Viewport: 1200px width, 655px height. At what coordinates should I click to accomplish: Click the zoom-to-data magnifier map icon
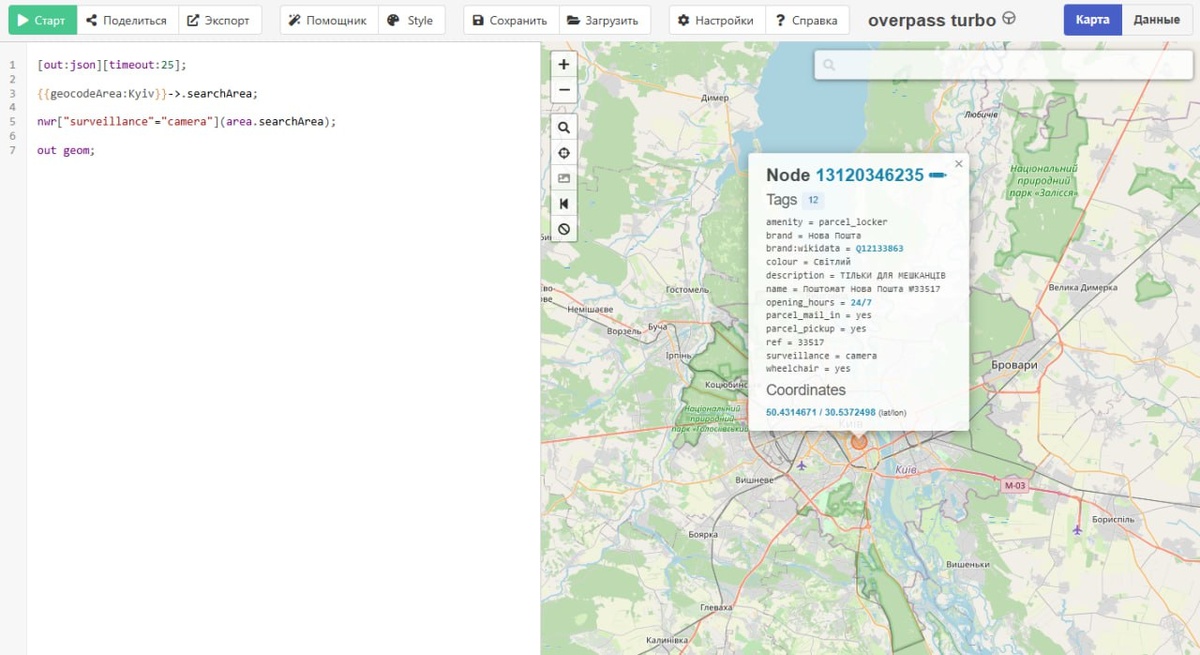pos(564,128)
